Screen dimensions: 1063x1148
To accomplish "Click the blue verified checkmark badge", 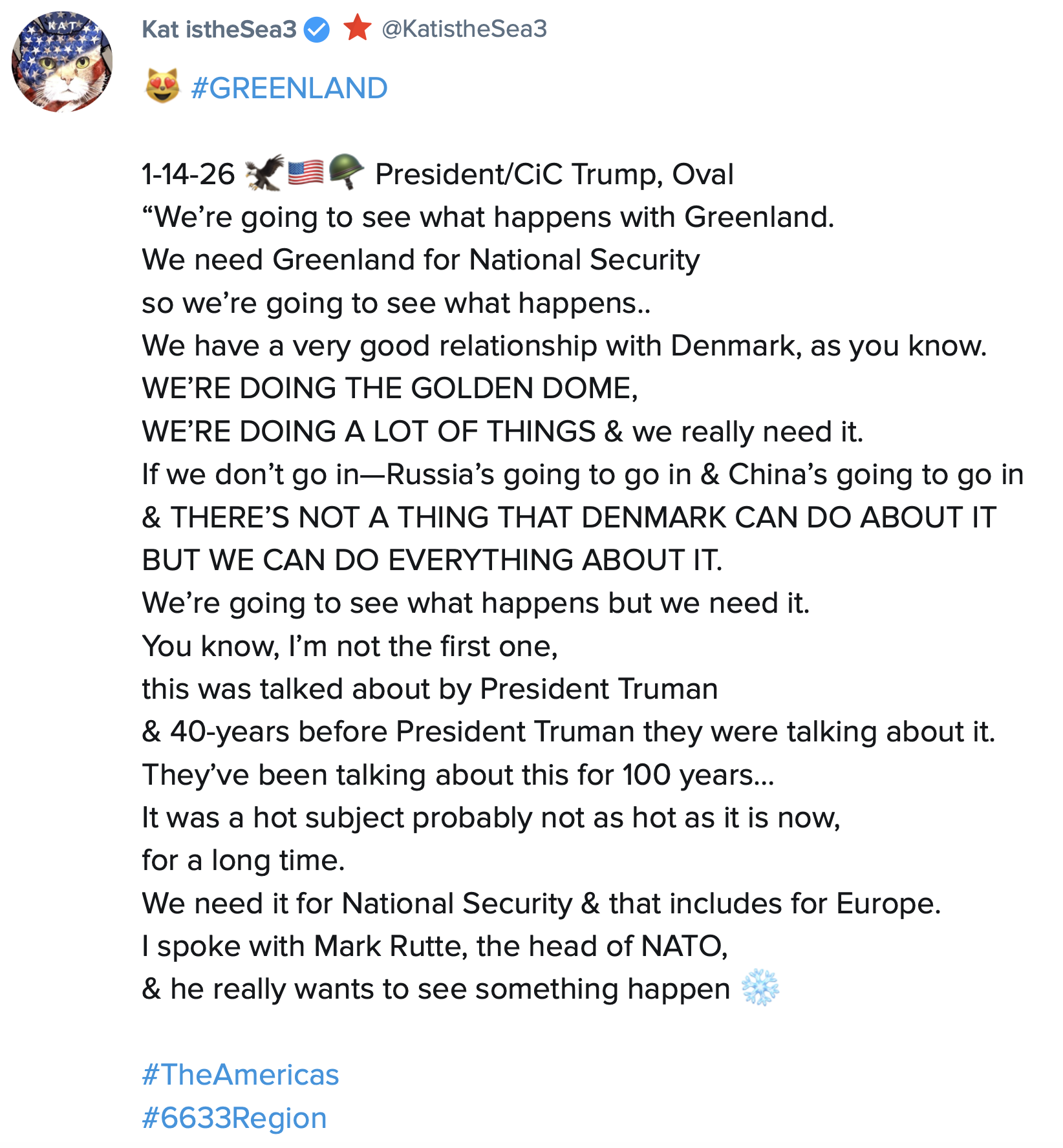I will (x=317, y=30).
